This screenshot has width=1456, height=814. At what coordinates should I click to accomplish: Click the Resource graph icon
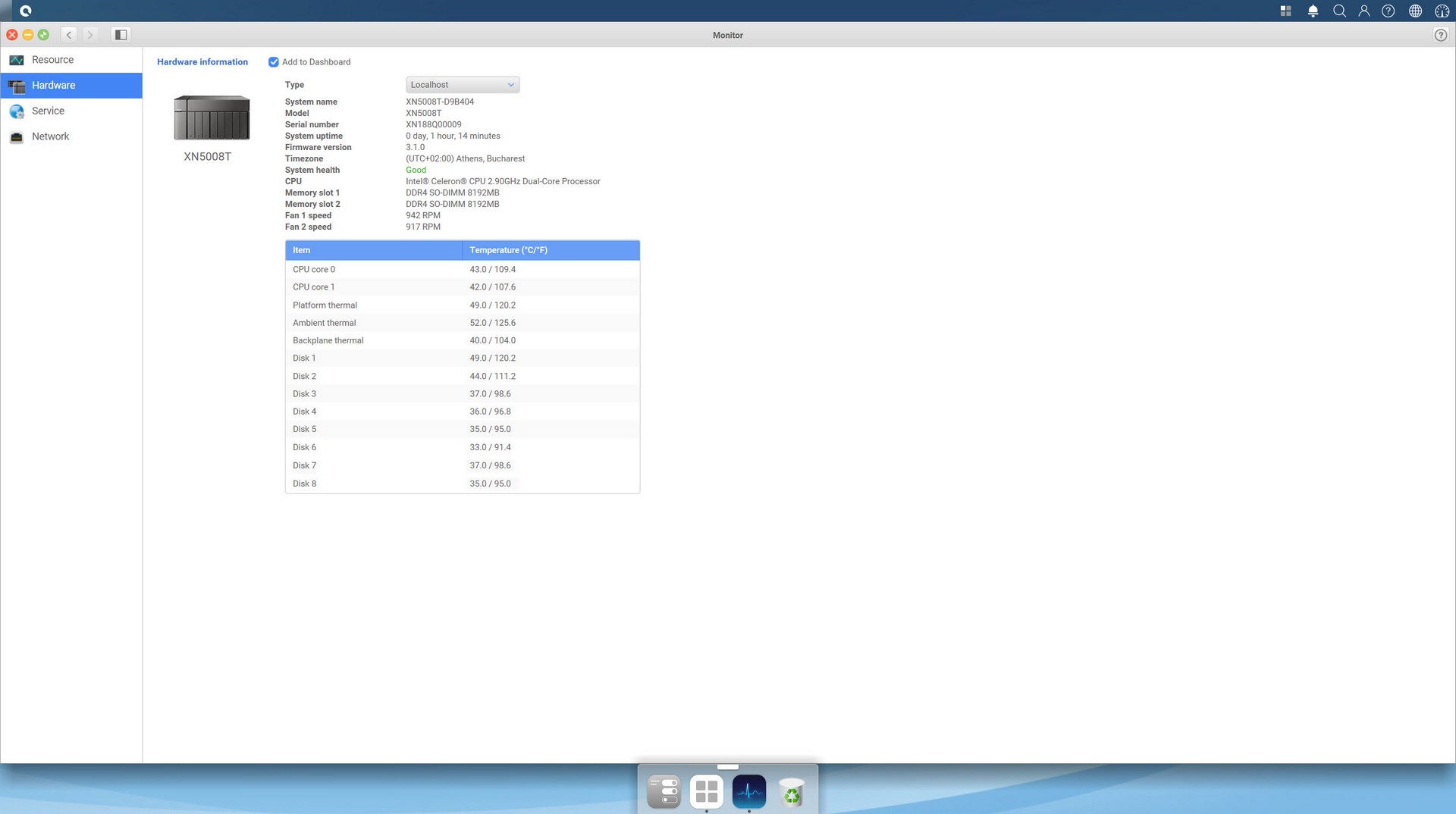[x=17, y=60]
